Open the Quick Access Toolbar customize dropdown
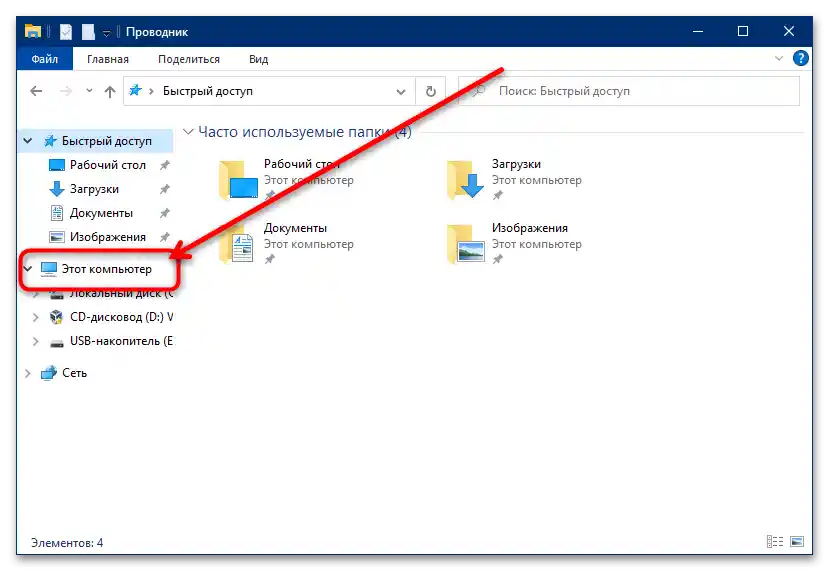This screenshot has height=571, width=829. (x=106, y=33)
